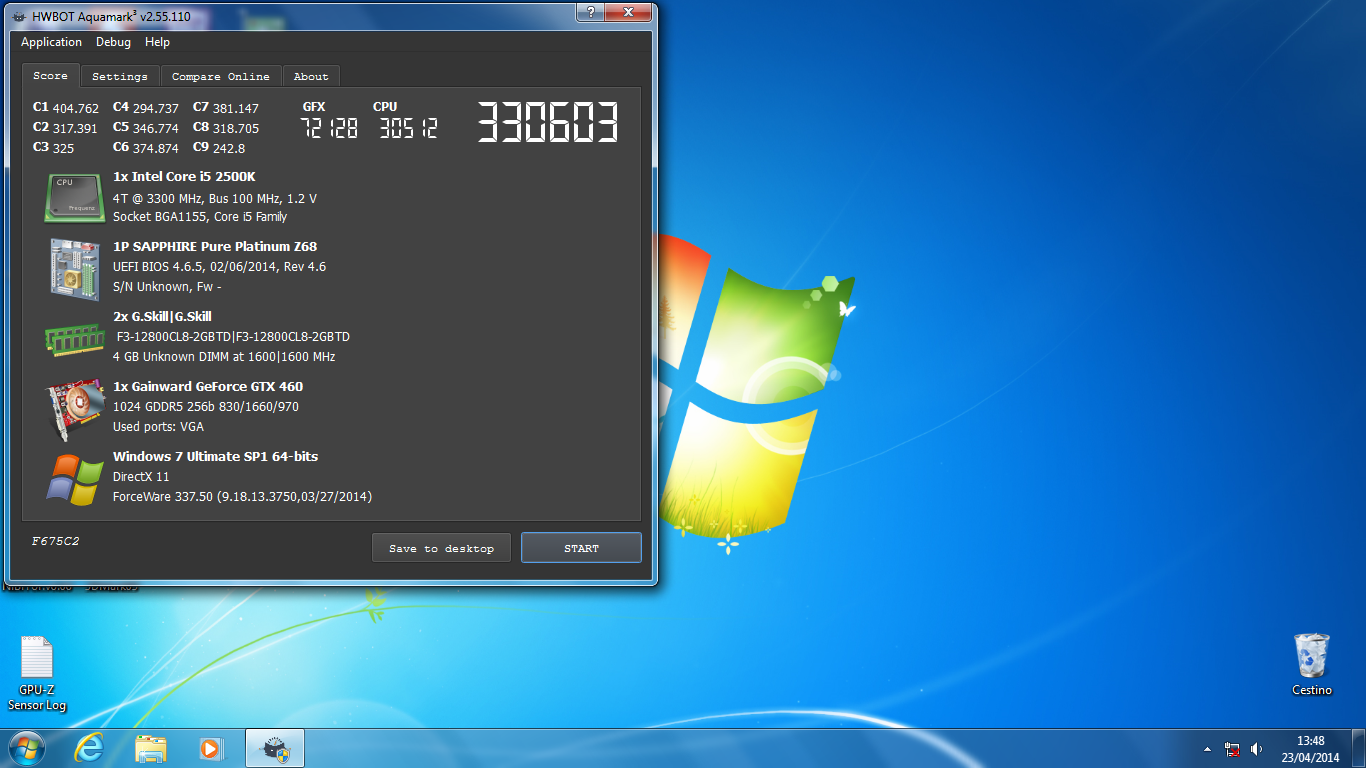The width and height of the screenshot is (1366, 768).
Task: Click the C4 value 294.737
Action: click(x=155, y=108)
